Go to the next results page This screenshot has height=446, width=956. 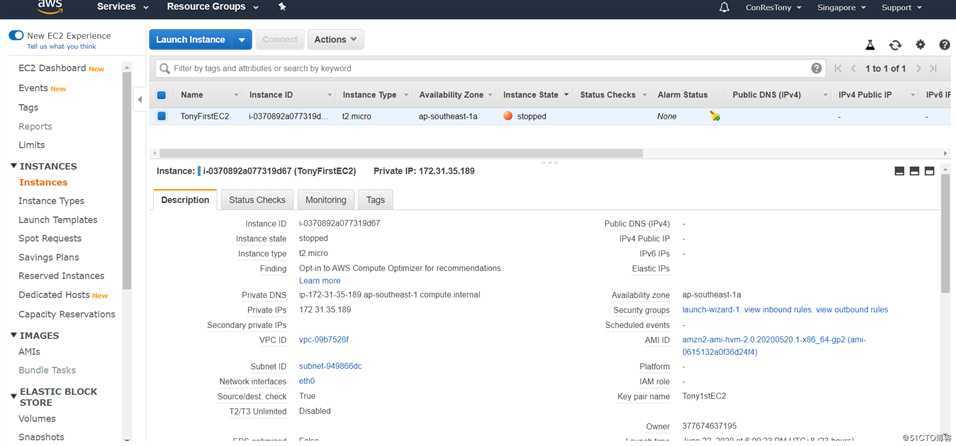coord(918,68)
